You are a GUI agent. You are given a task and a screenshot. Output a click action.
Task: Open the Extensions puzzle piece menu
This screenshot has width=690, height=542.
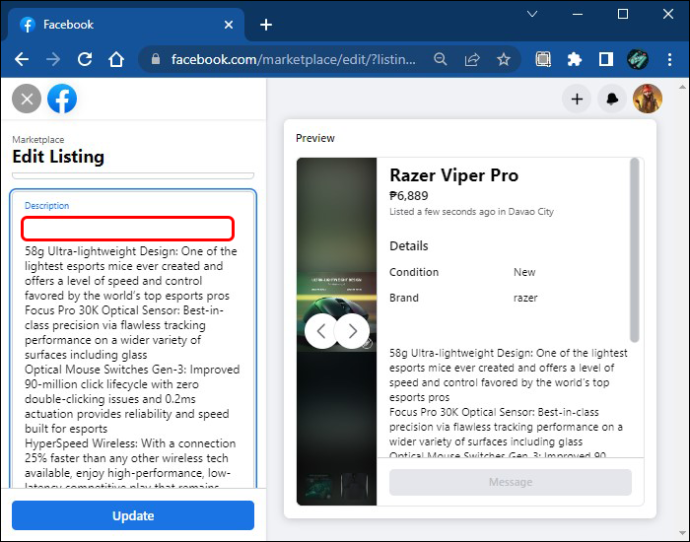(x=574, y=59)
